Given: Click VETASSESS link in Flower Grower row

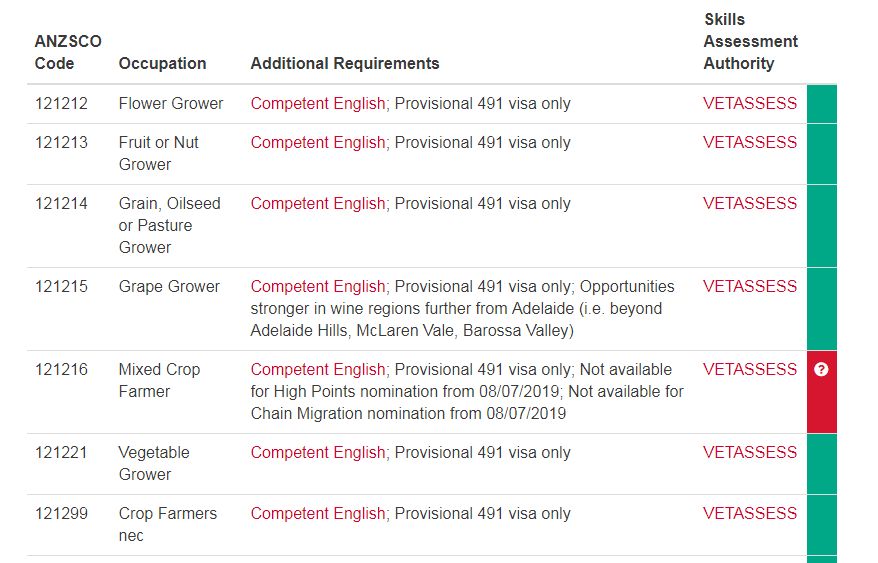Looking at the screenshot, I should 750,104.
